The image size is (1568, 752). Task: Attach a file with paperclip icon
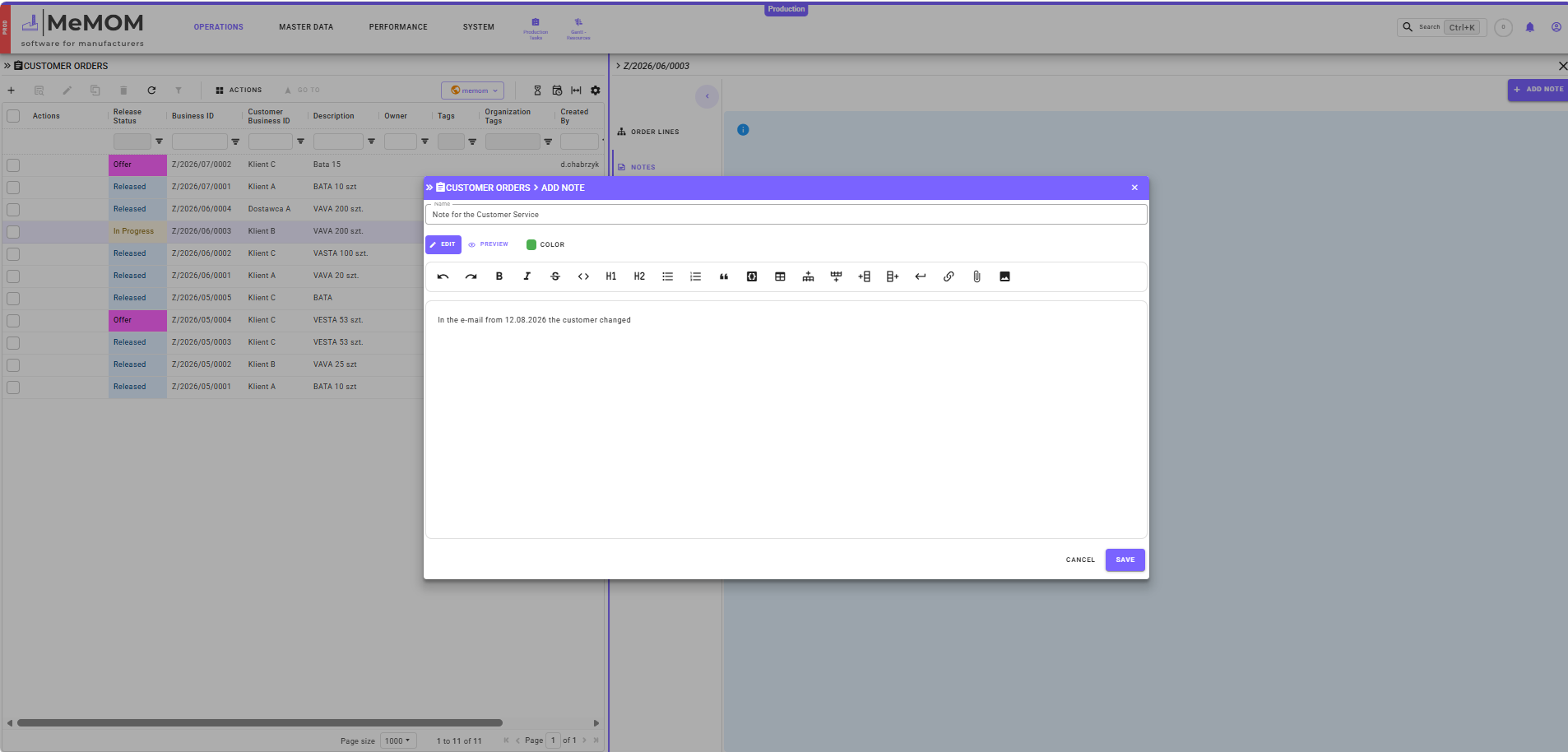click(977, 276)
